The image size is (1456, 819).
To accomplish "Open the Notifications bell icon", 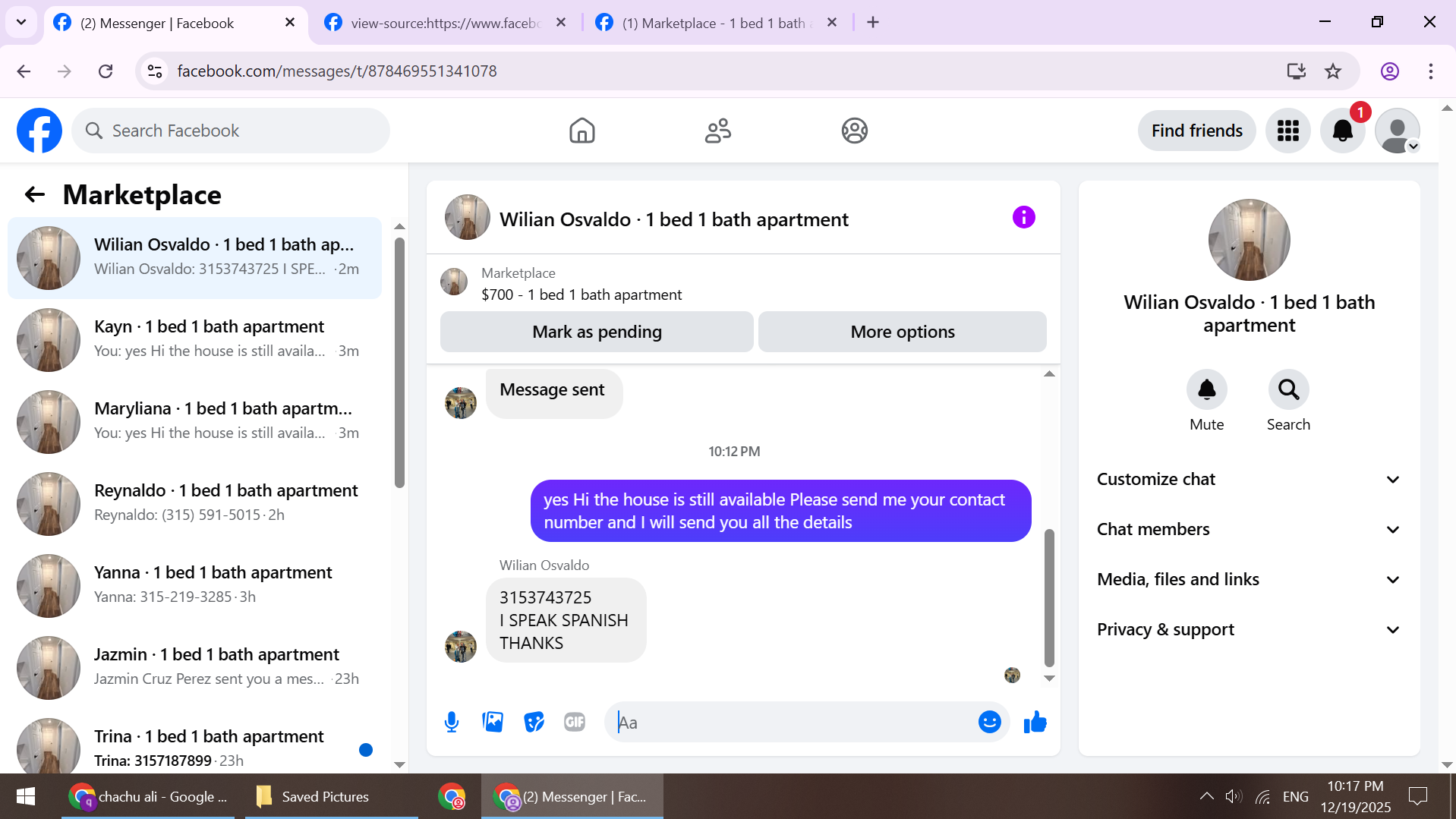I will tap(1343, 131).
